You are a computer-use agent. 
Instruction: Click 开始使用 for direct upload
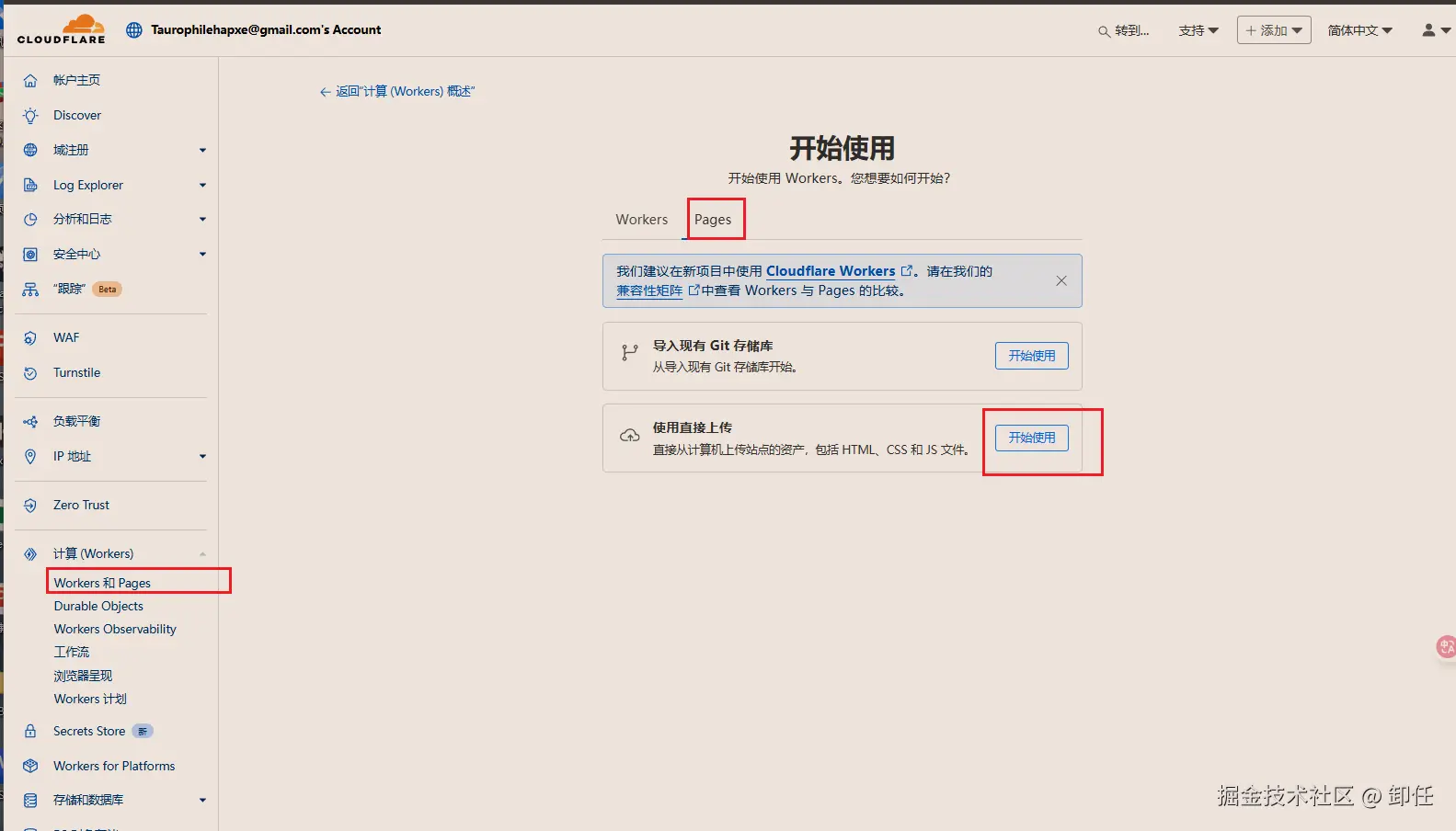click(x=1032, y=438)
